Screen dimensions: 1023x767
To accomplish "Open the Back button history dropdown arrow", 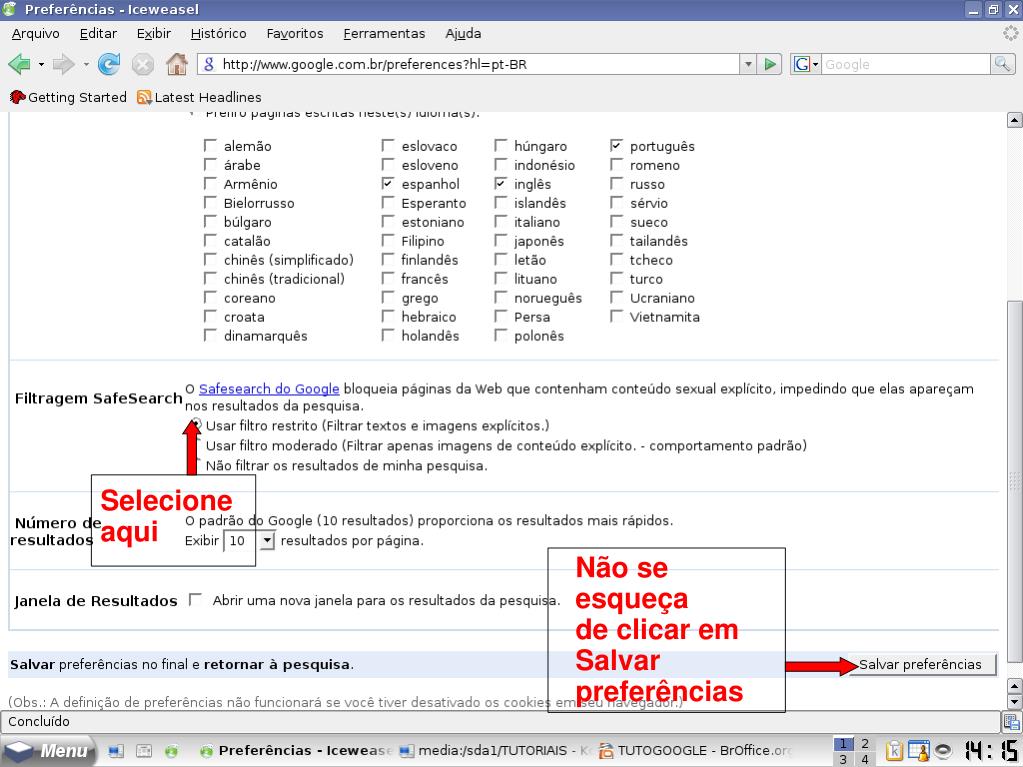I will tap(41, 65).
